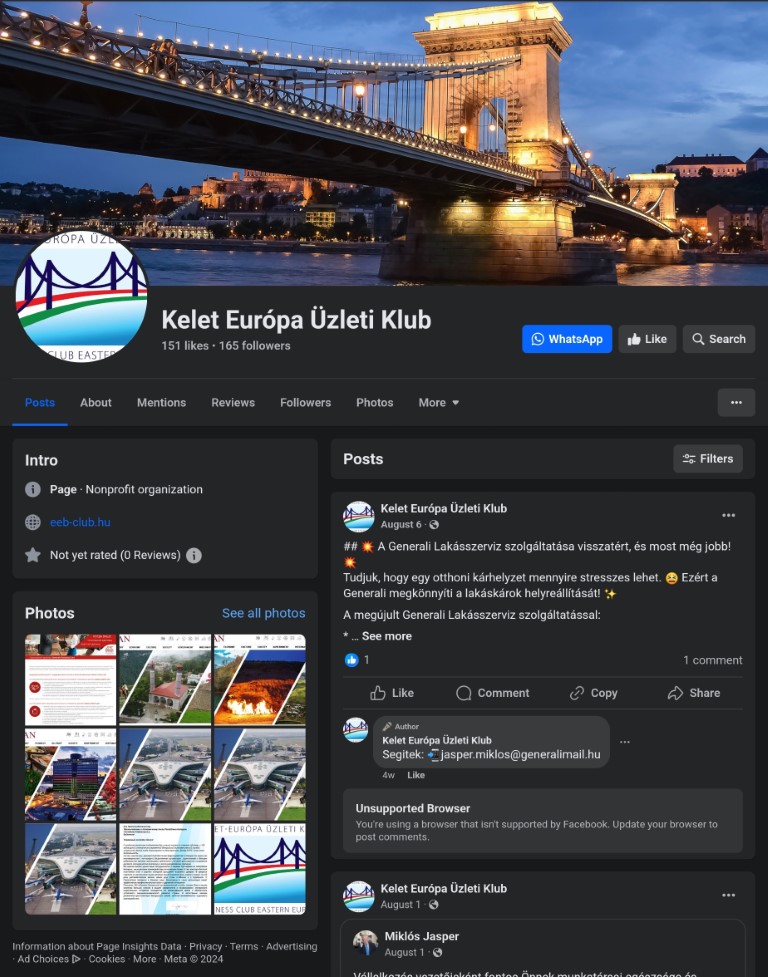Viewport: 768px width, 977px height.
Task: Expand the More dropdown
Action: click(x=439, y=403)
